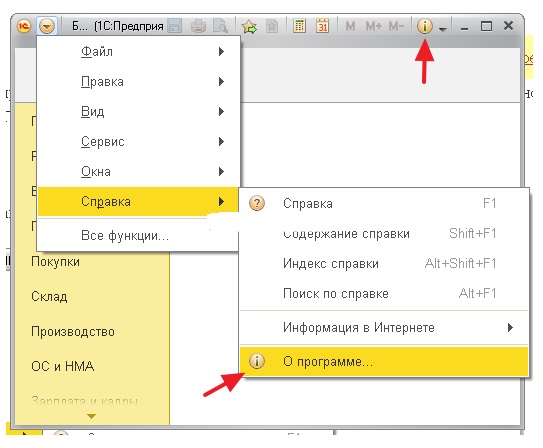The image size is (543, 448).
Task: Open Поиск по справке submenu item
Action: pyautogui.click(x=384, y=294)
